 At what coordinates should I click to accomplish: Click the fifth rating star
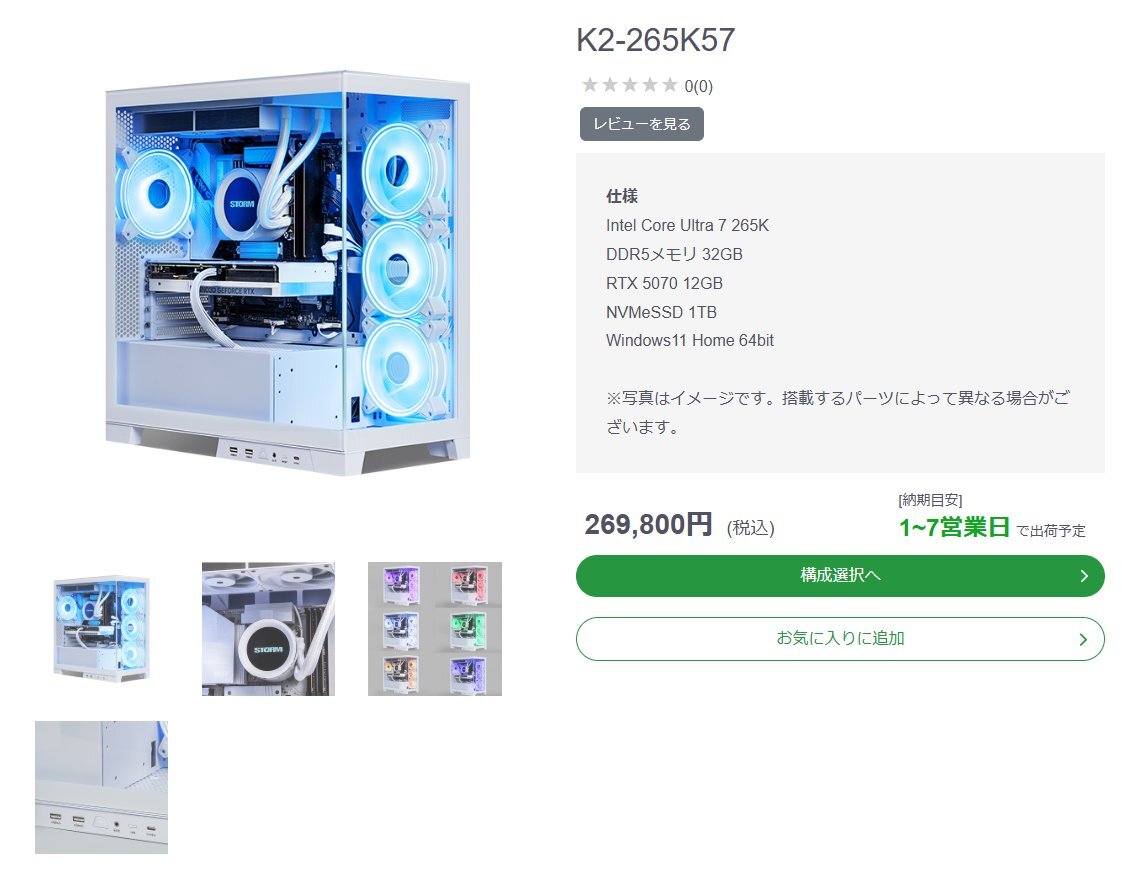click(670, 85)
